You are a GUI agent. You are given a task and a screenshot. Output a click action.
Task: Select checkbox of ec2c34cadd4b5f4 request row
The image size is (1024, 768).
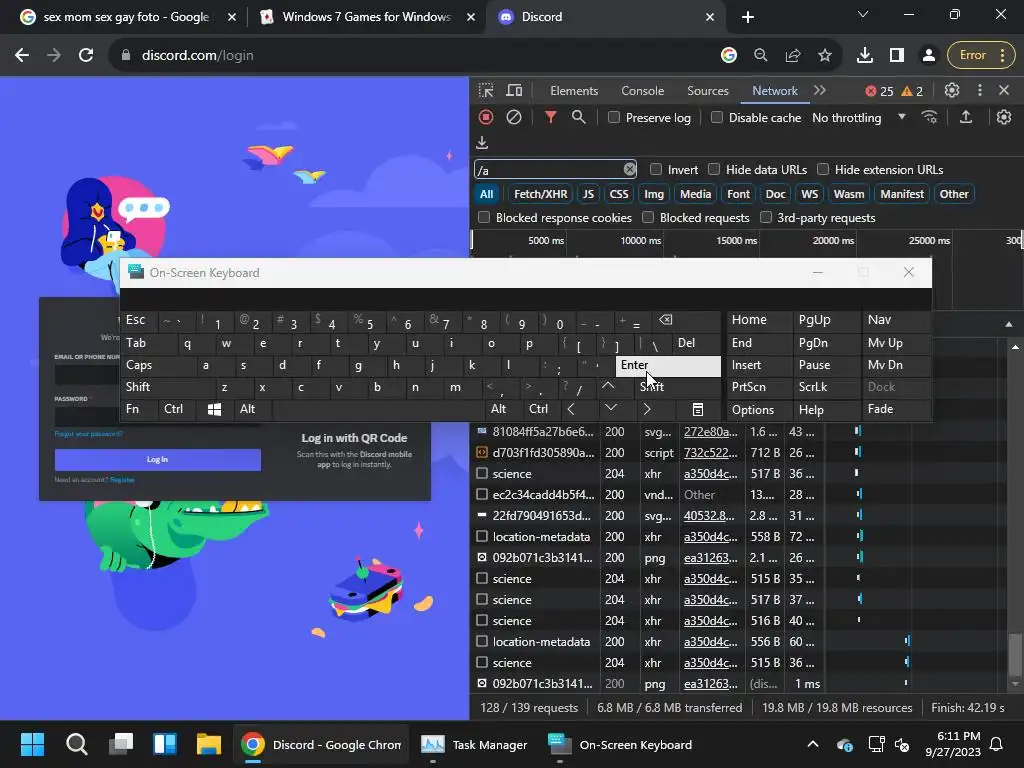(x=482, y=494)
